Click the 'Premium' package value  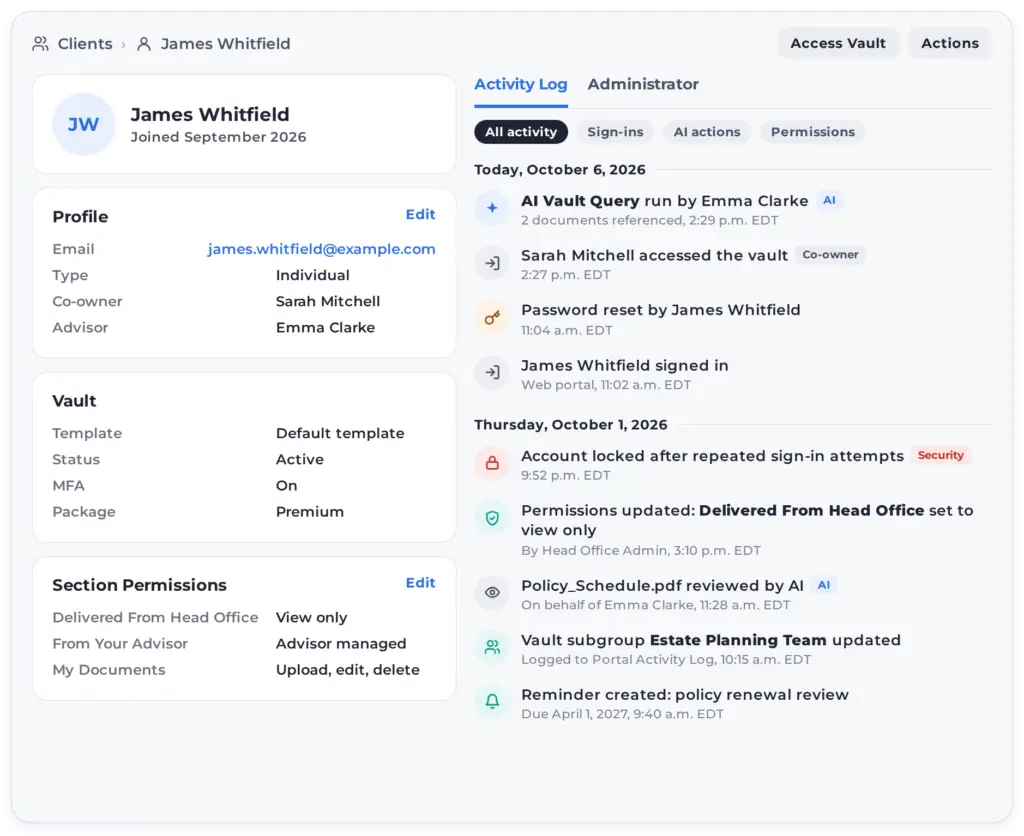tap(310, 512)
